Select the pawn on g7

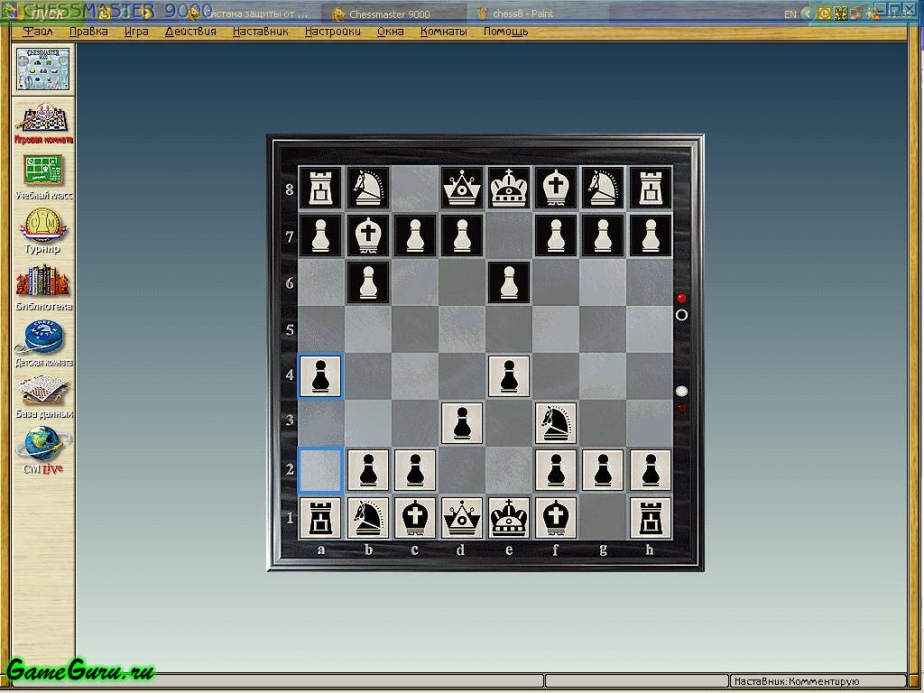[603, 235]
